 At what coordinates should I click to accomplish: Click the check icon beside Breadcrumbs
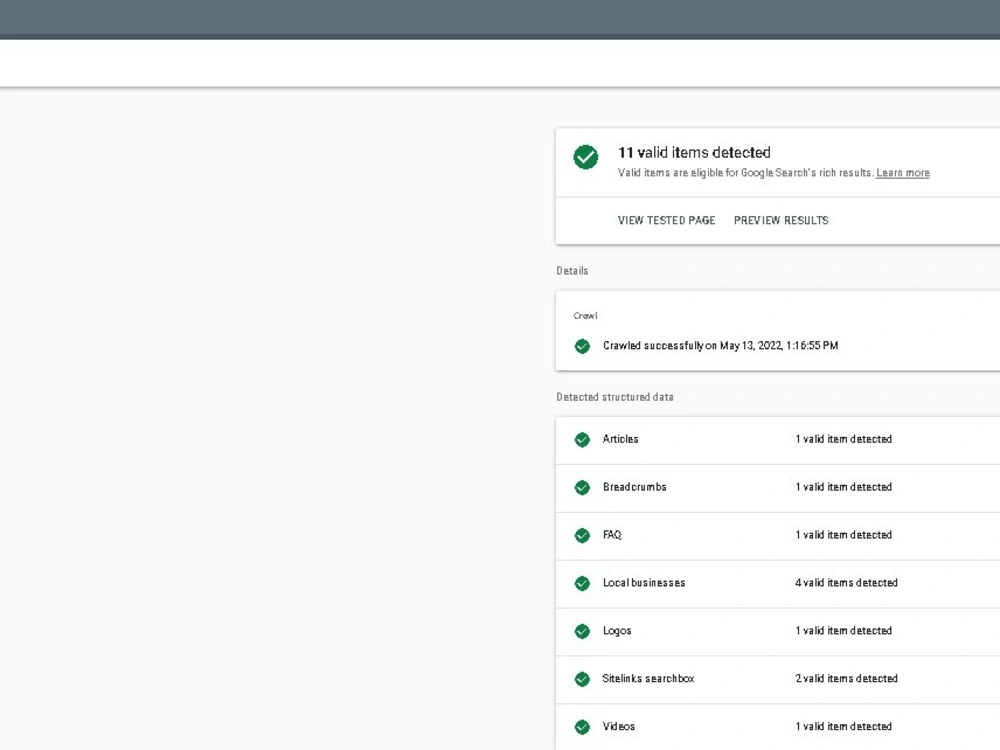(x=582, y=487)
